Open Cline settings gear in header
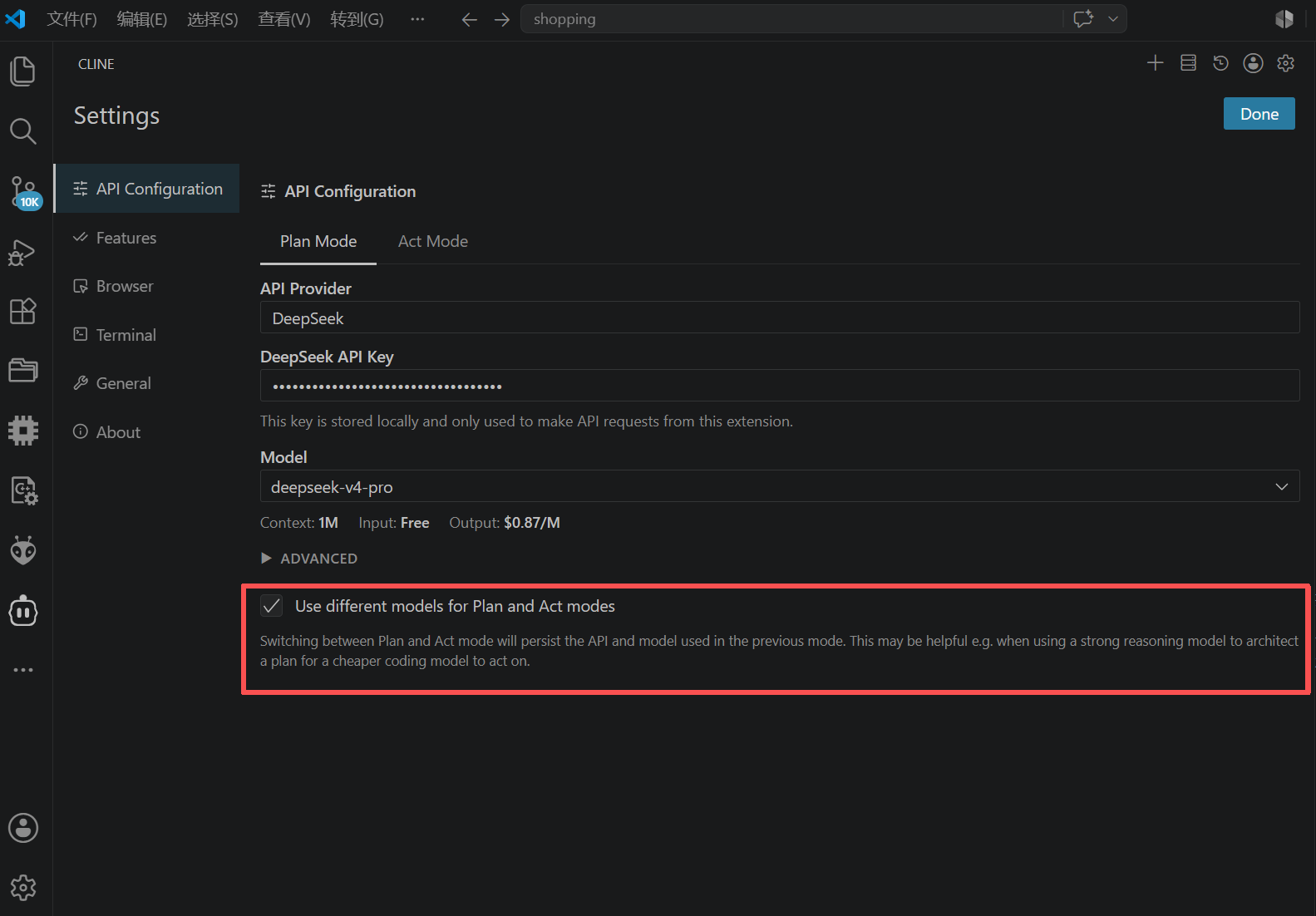Viewport: 1316px width, 916px height. [x=1286, y=63]
